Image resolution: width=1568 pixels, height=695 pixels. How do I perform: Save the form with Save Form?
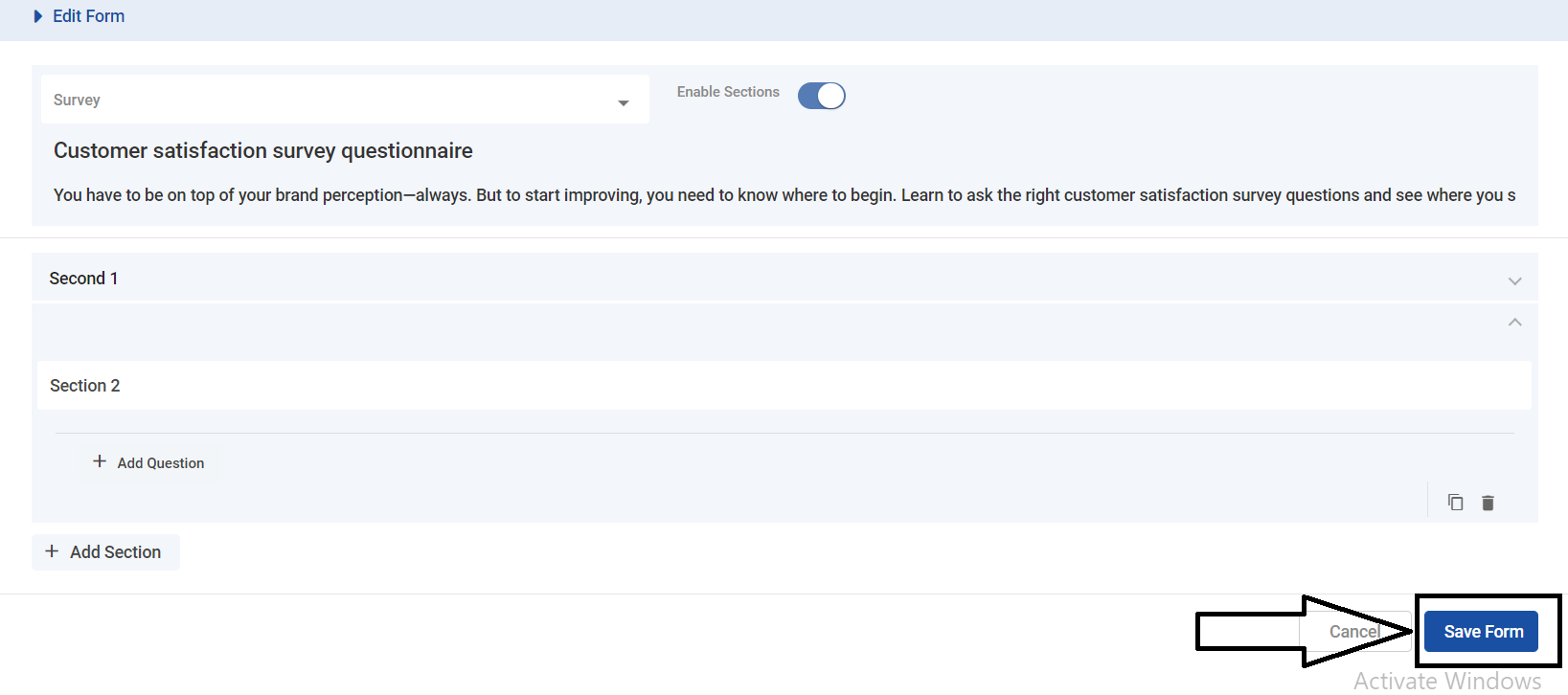tap(1482, 632)
